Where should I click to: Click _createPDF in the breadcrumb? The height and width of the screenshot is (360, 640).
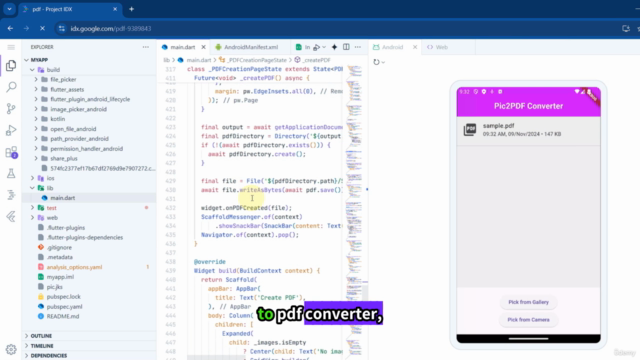click(317, 60)
